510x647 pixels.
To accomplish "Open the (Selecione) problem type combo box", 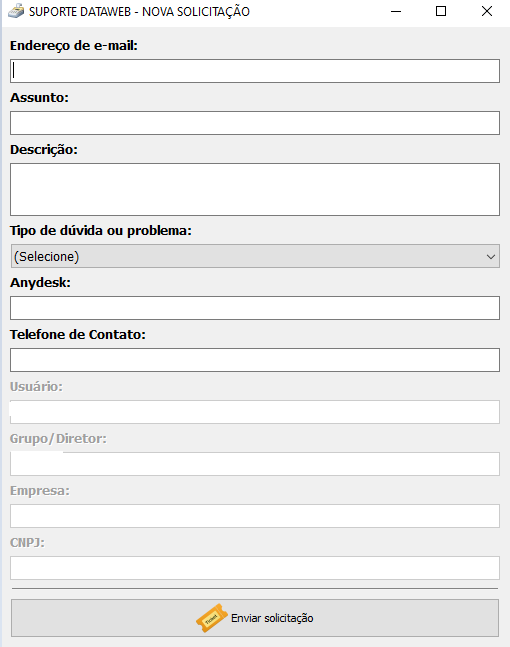I will [x=255, y=256].
